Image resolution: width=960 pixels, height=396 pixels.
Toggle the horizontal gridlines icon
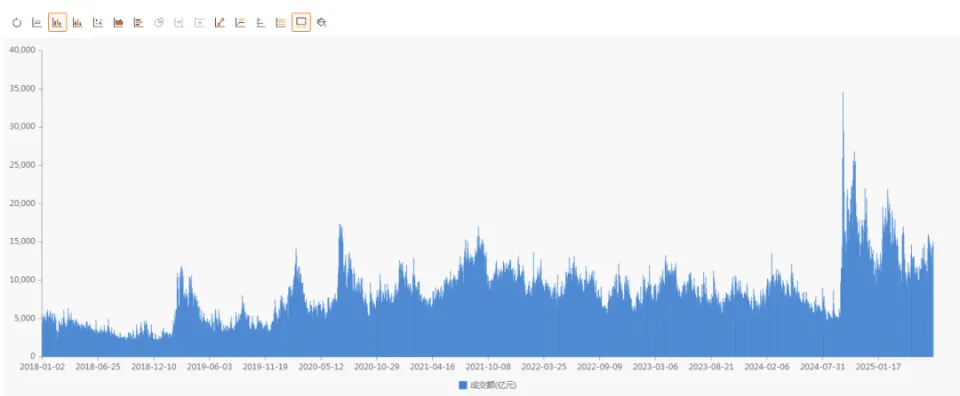pos(281,23)
